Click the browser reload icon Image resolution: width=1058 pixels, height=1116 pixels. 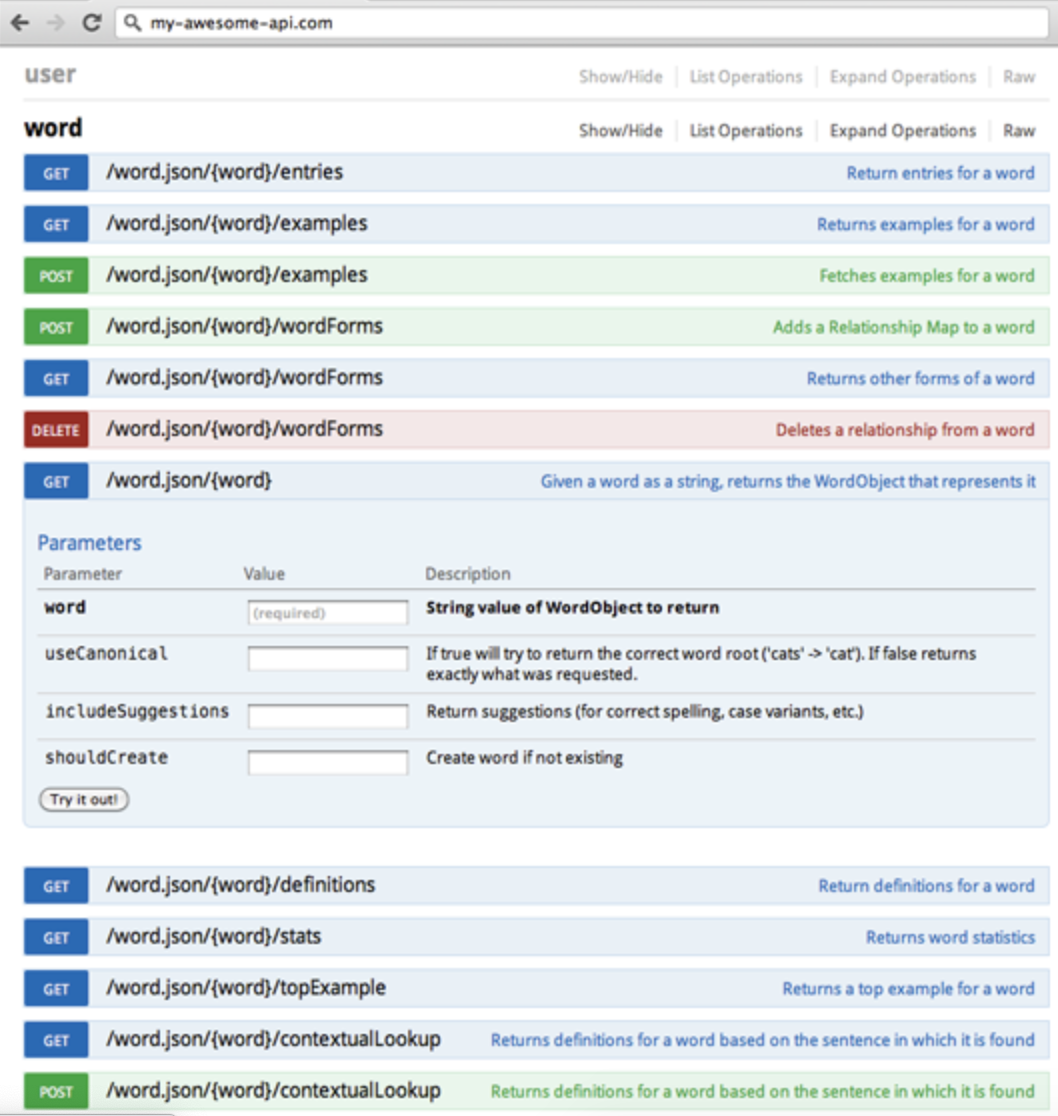[x=92, y=22]
